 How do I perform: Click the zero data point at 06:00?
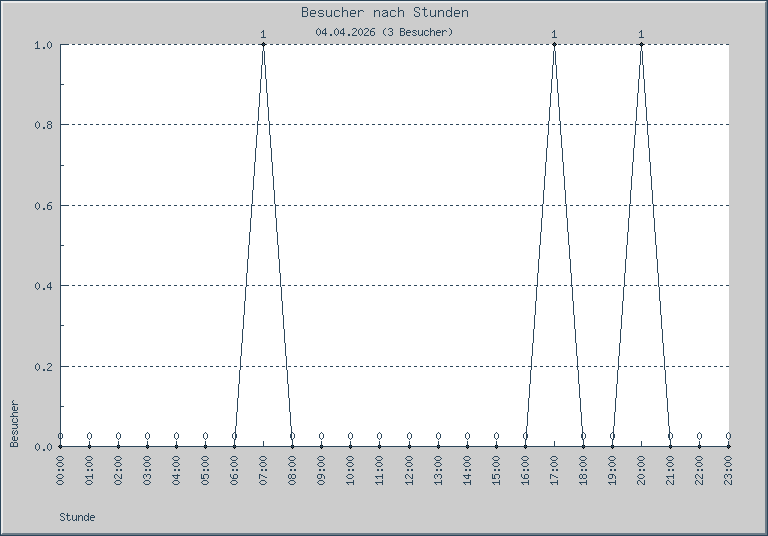[x=234, y=446]
